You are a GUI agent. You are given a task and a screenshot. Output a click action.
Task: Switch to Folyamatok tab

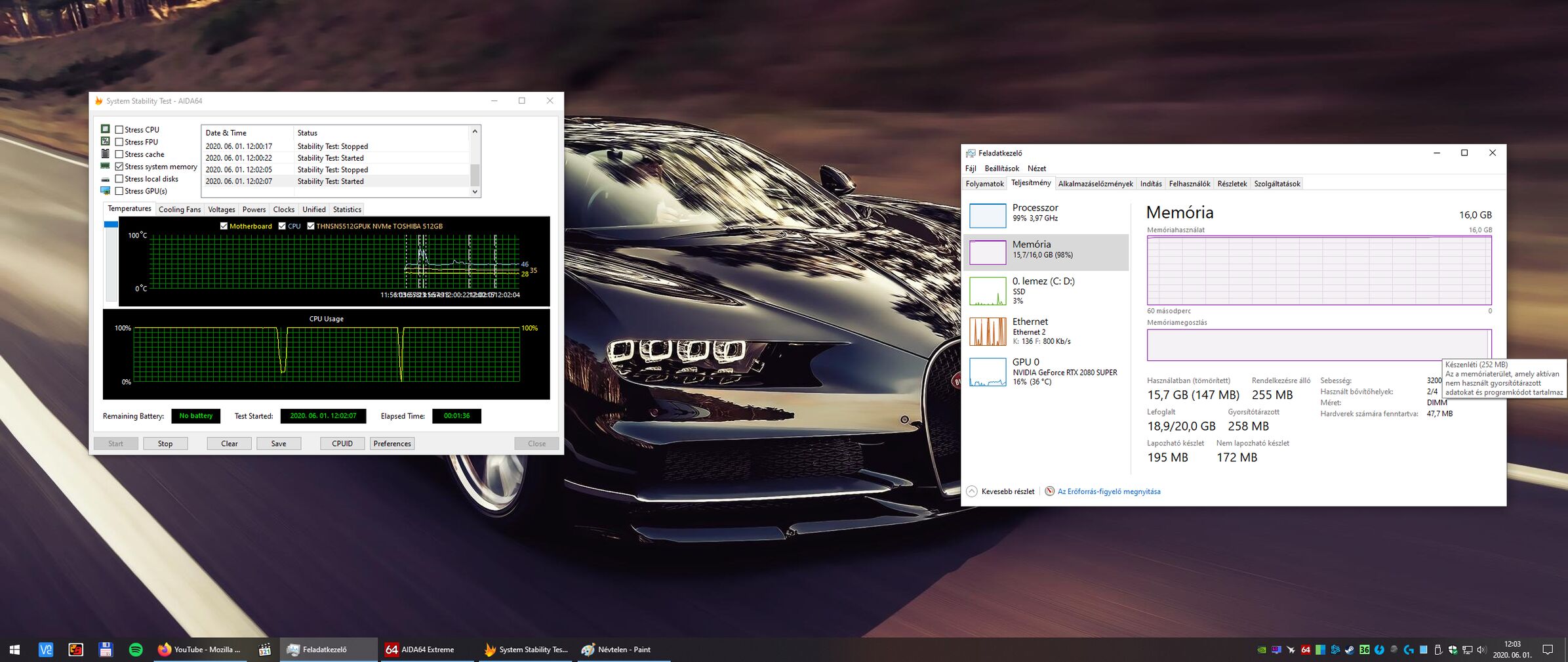[x=984, y=184]
